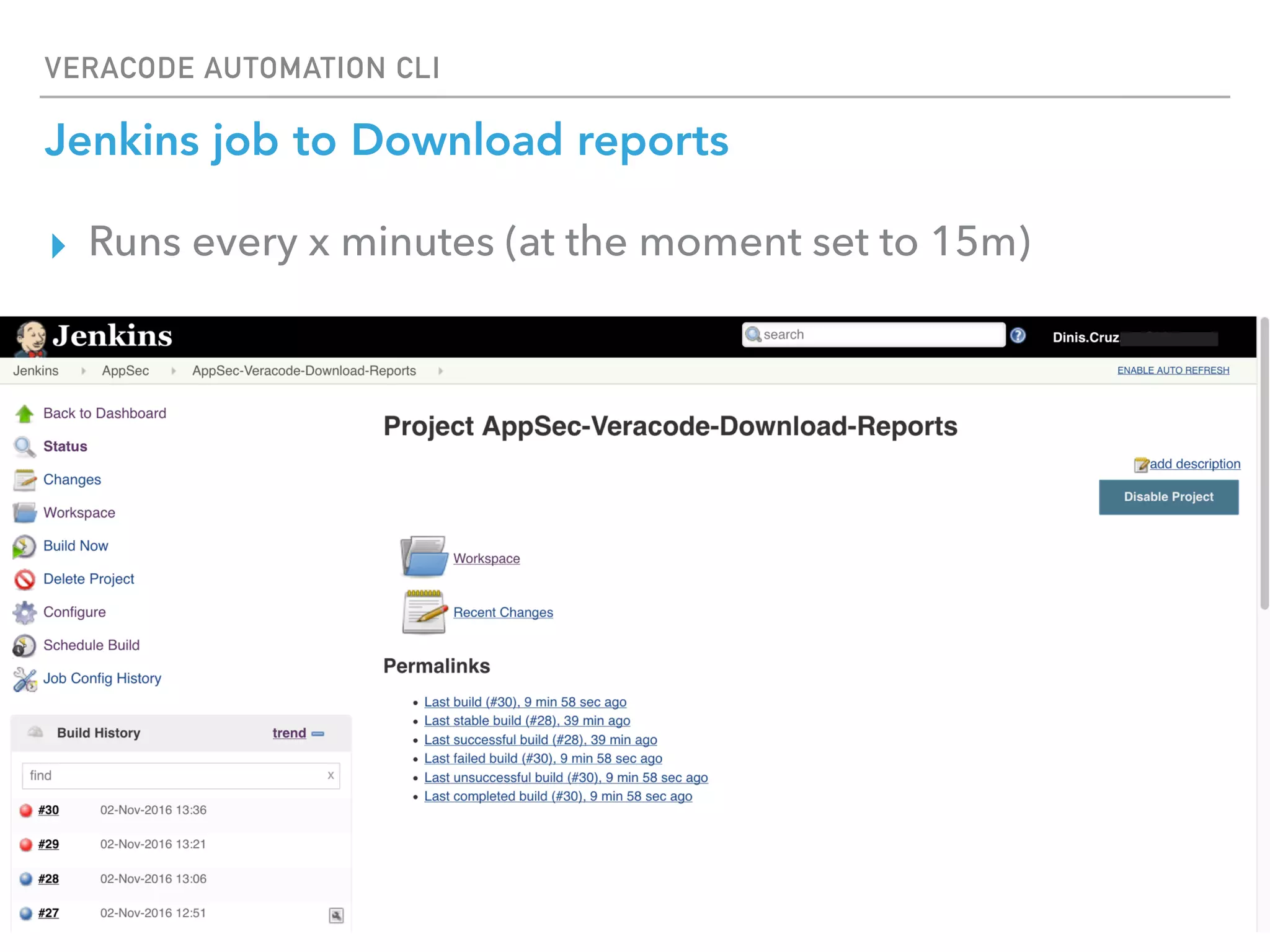Click the large Recent Changes notepad icon
The width and height of the screenshot is (1270, 952).
(x=425, y=612)
